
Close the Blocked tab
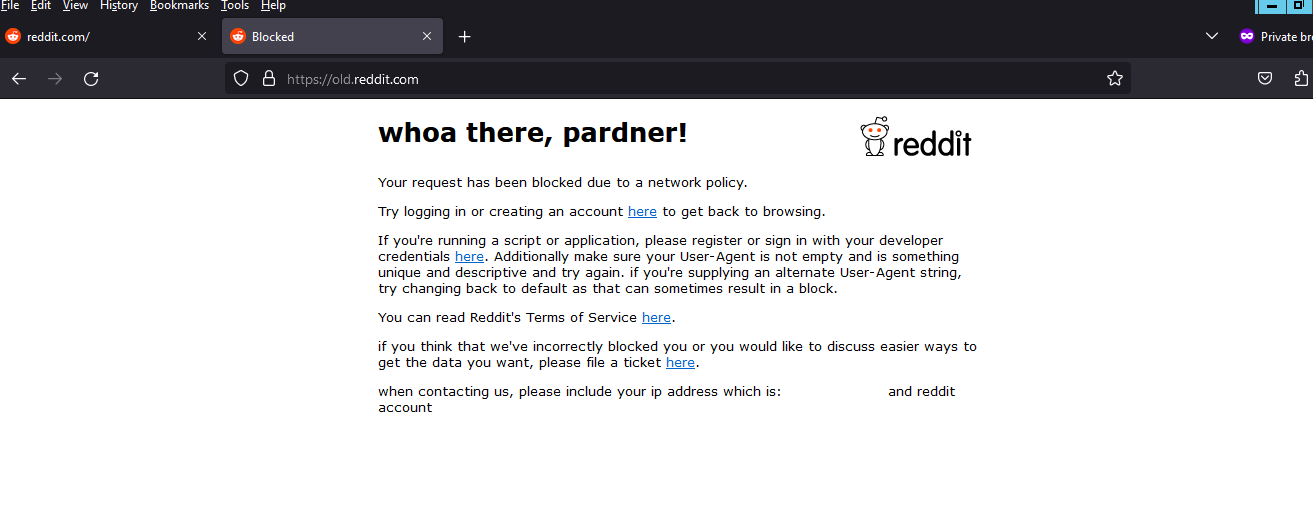click(427, 36)
